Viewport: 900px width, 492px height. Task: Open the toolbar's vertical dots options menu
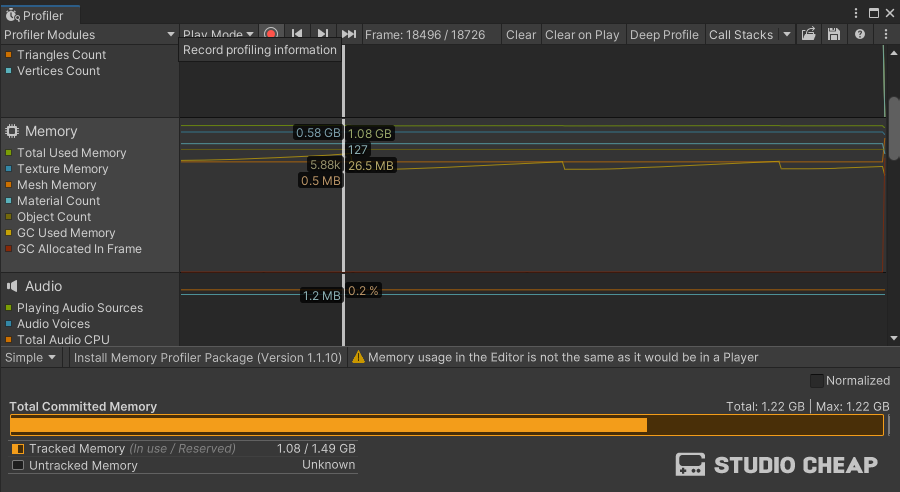click(x=886, y=34)
